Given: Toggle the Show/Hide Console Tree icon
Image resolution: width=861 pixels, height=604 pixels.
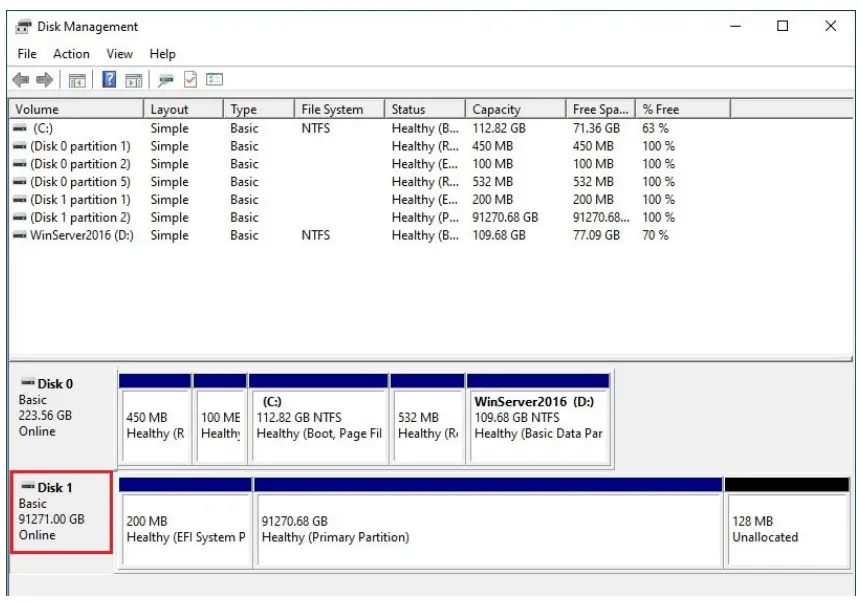Looking at the screenshot, I should click(x=77, y=80).
